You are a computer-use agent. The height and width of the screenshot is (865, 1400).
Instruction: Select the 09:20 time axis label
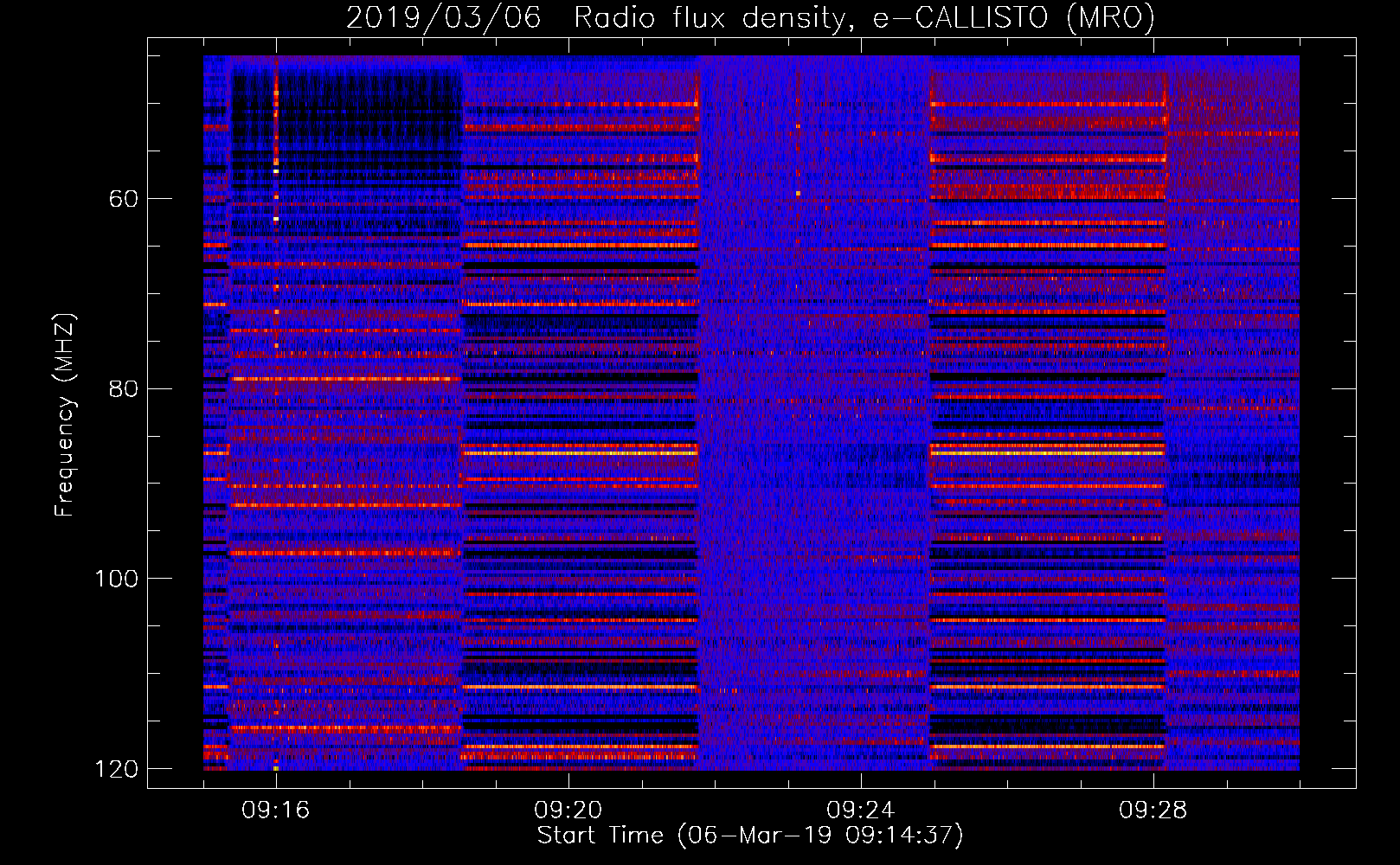(568, 811)
